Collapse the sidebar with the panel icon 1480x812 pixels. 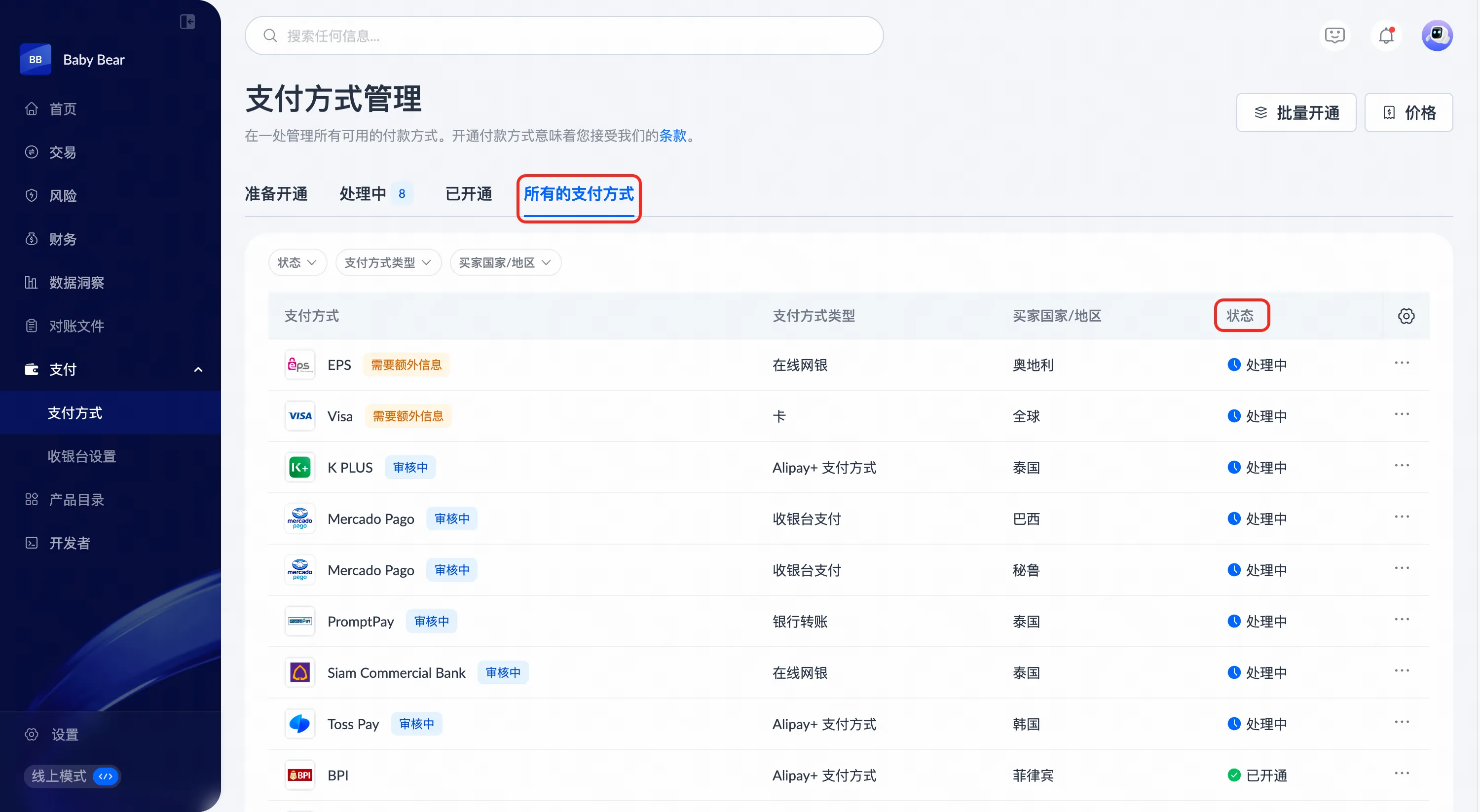pos(187,22)
